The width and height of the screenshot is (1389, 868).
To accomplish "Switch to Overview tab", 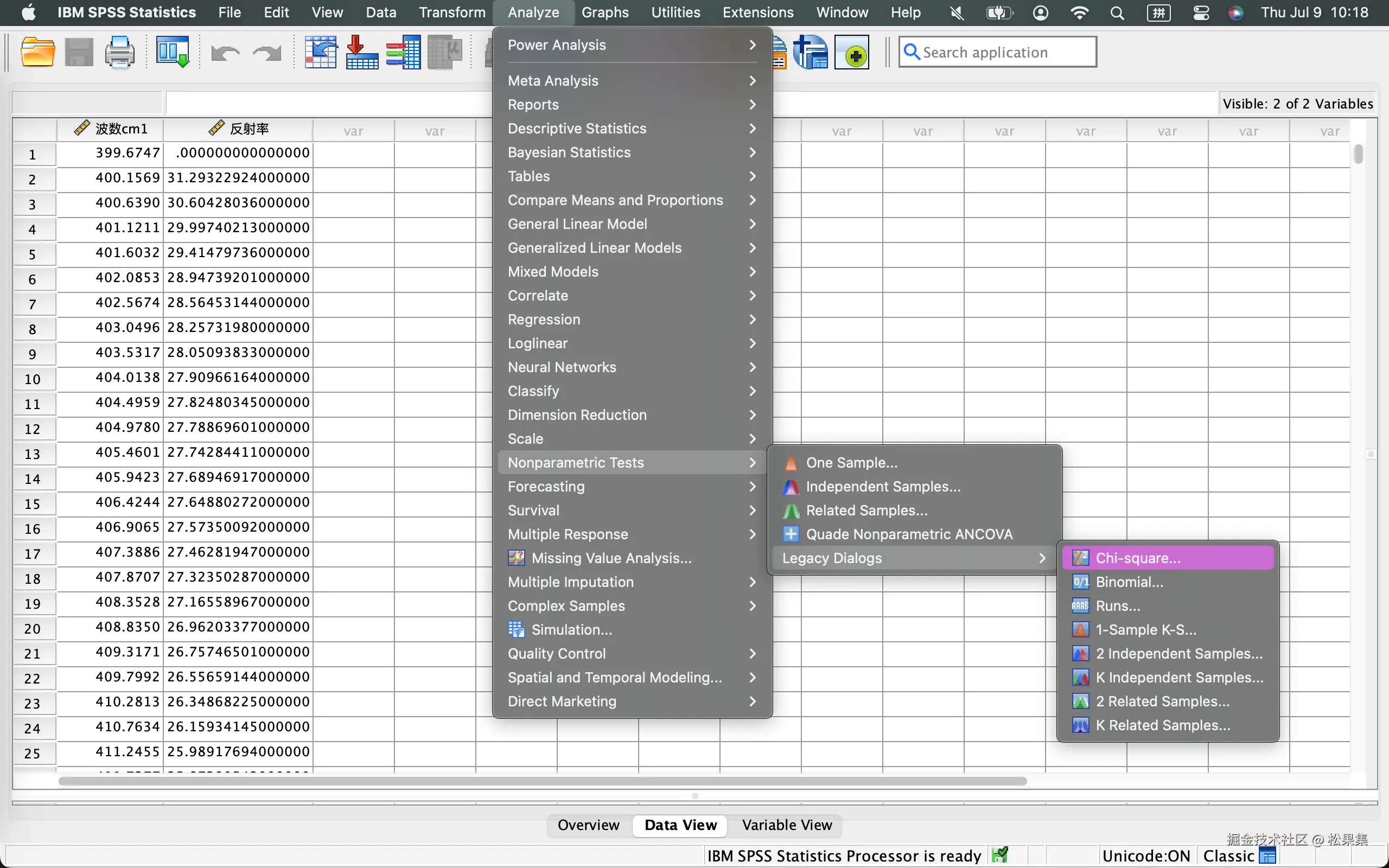I will tap(588, 825).
